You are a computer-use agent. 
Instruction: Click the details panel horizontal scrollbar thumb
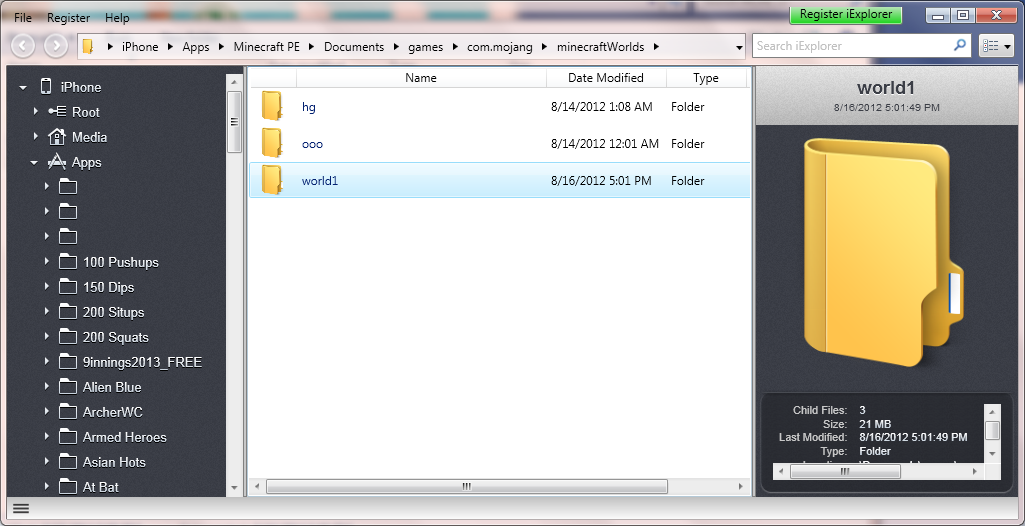click(x=845, y=470)
